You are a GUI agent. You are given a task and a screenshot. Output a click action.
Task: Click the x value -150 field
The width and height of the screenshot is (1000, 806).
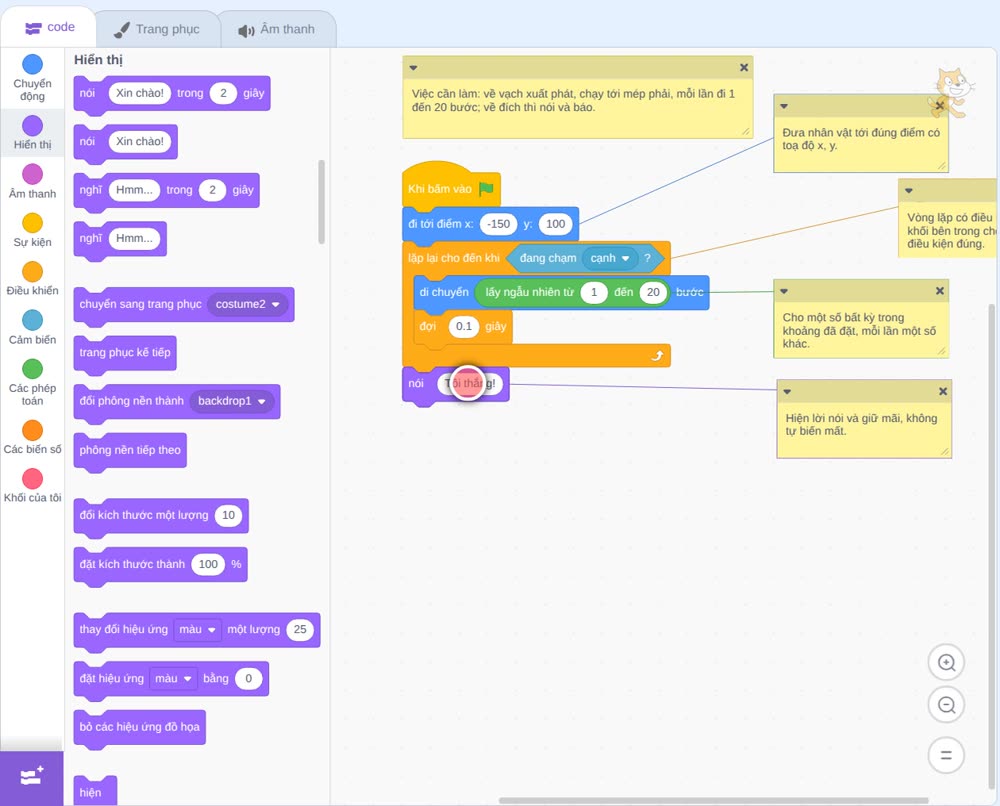click(x=498, y=224)
